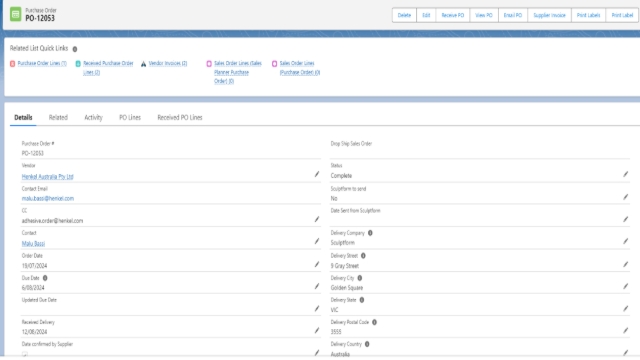Viewport: 640px width, 360px height.
Task: Open Sales Order Lines (Sales Planner Purchase Order) link
Action: point(238,72)
